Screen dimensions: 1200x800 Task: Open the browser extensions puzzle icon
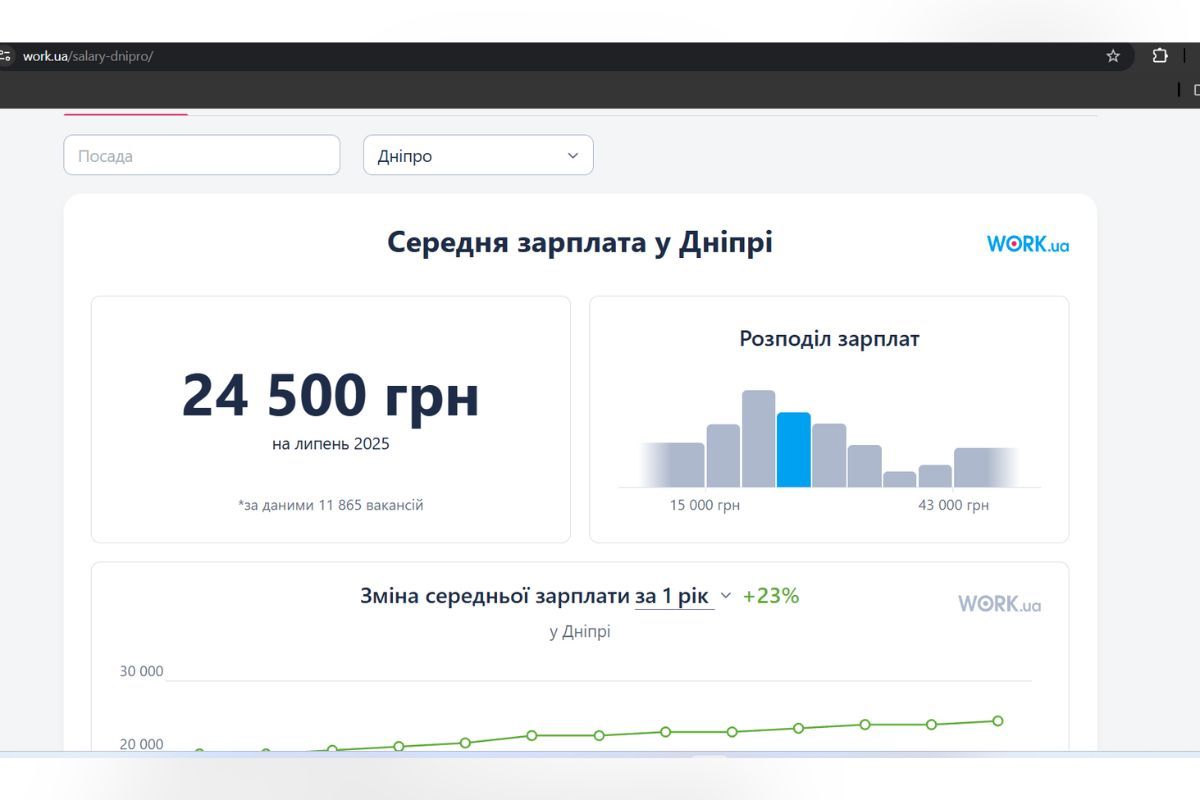pos(1160,56)
